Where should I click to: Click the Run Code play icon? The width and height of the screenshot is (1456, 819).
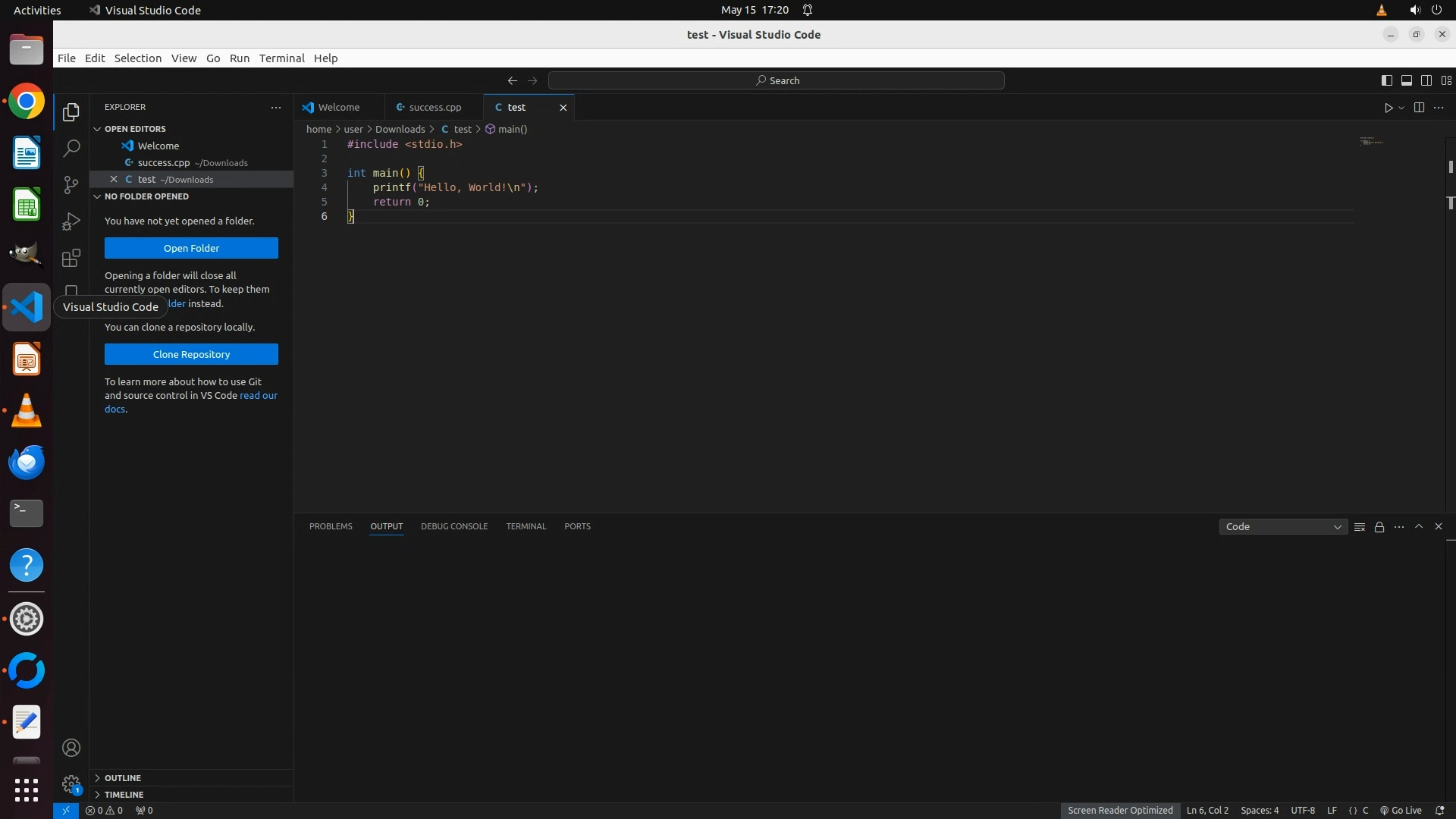pos(1389,108)
